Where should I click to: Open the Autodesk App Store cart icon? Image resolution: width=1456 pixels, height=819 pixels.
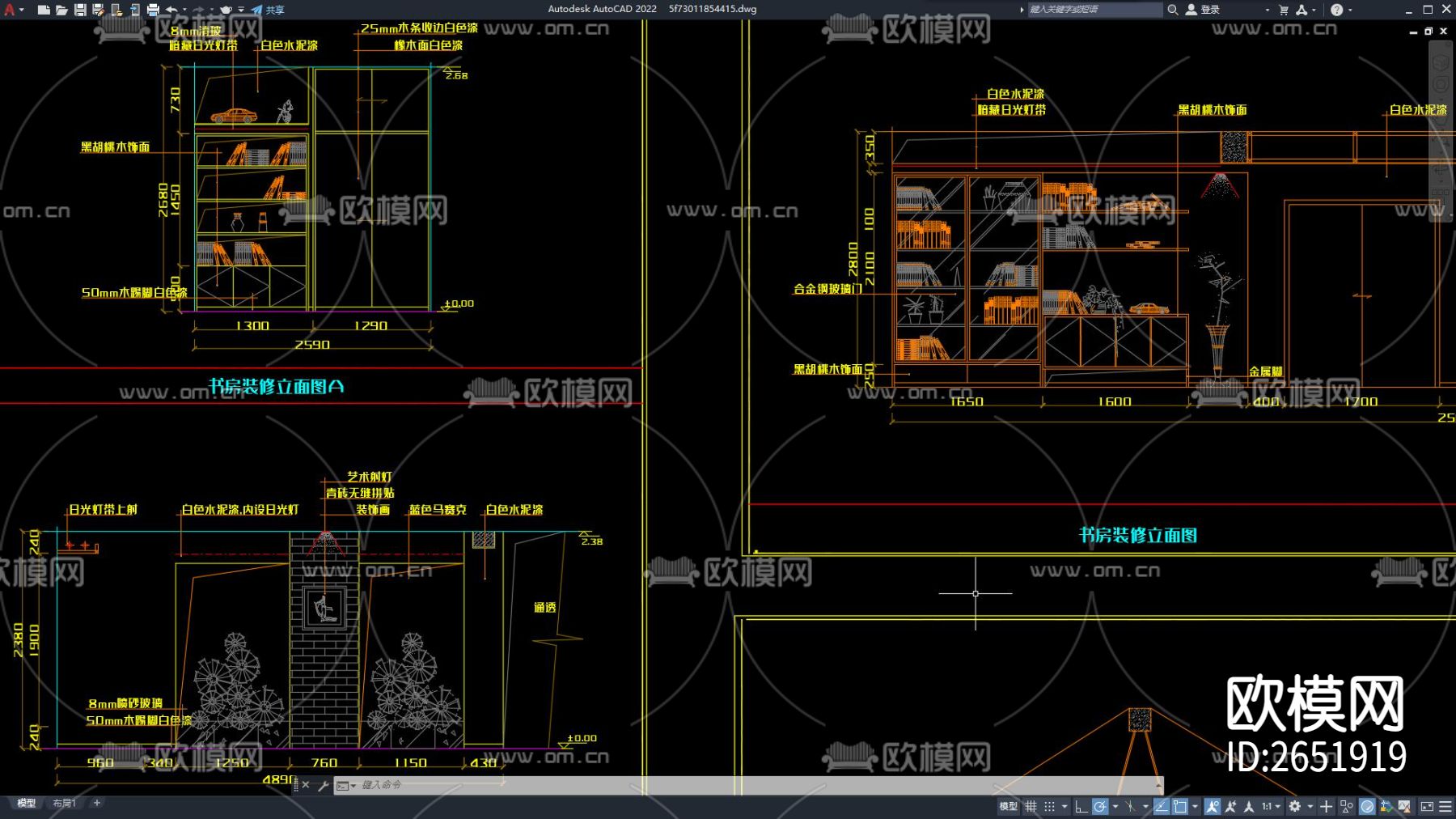1284,10
